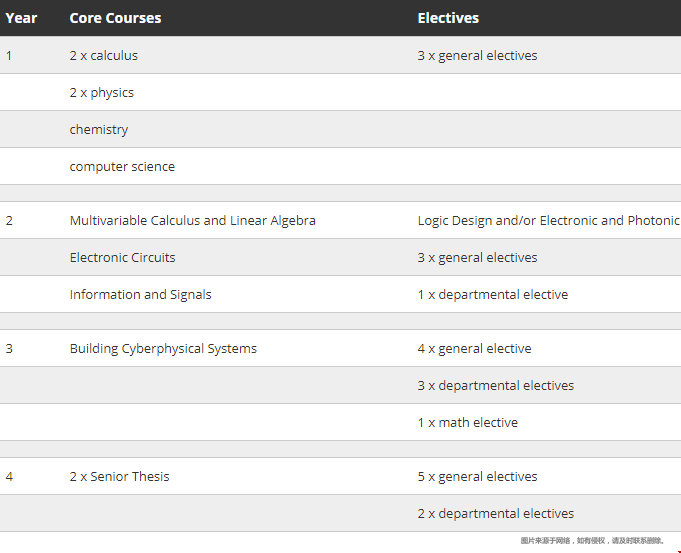The height and width of the screenshot is (553, 681).
Task: Select the "1 x departmental elective" cell
Action: [493, 295]
